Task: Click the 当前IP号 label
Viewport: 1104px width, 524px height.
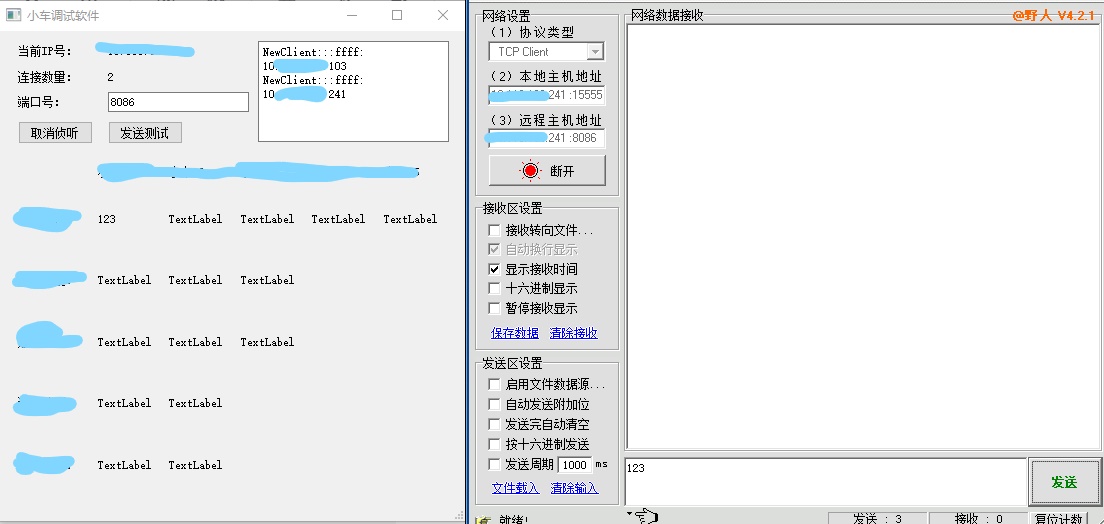Action: point(44,51)
